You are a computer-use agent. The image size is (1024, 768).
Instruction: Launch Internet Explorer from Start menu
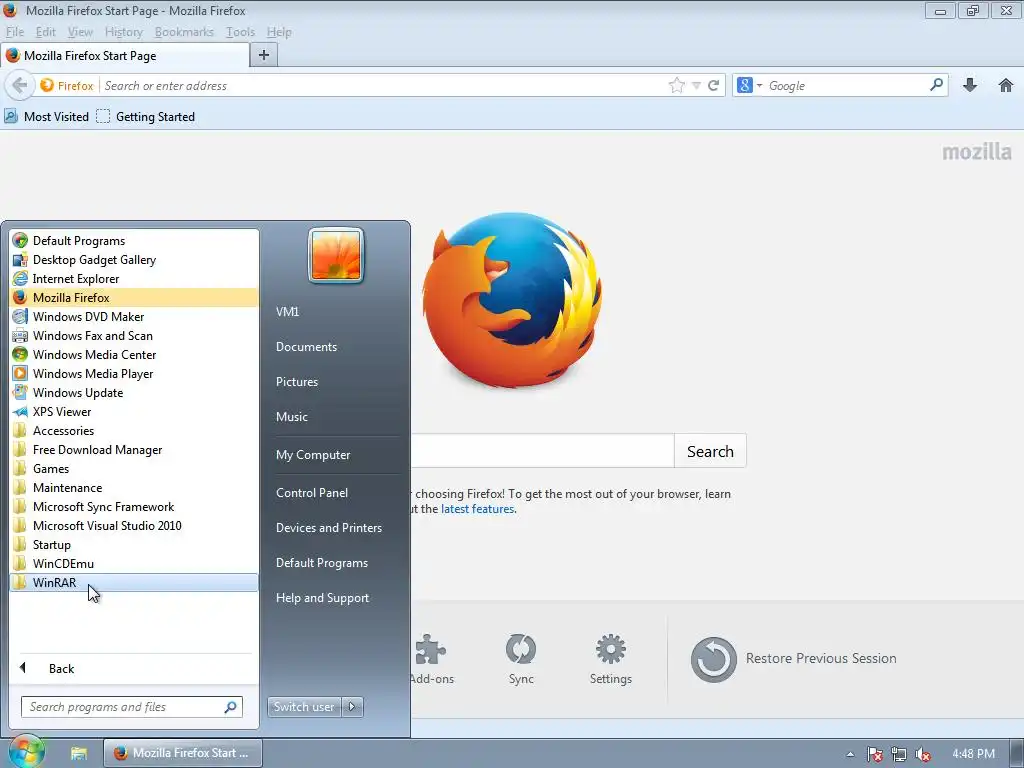134,279
